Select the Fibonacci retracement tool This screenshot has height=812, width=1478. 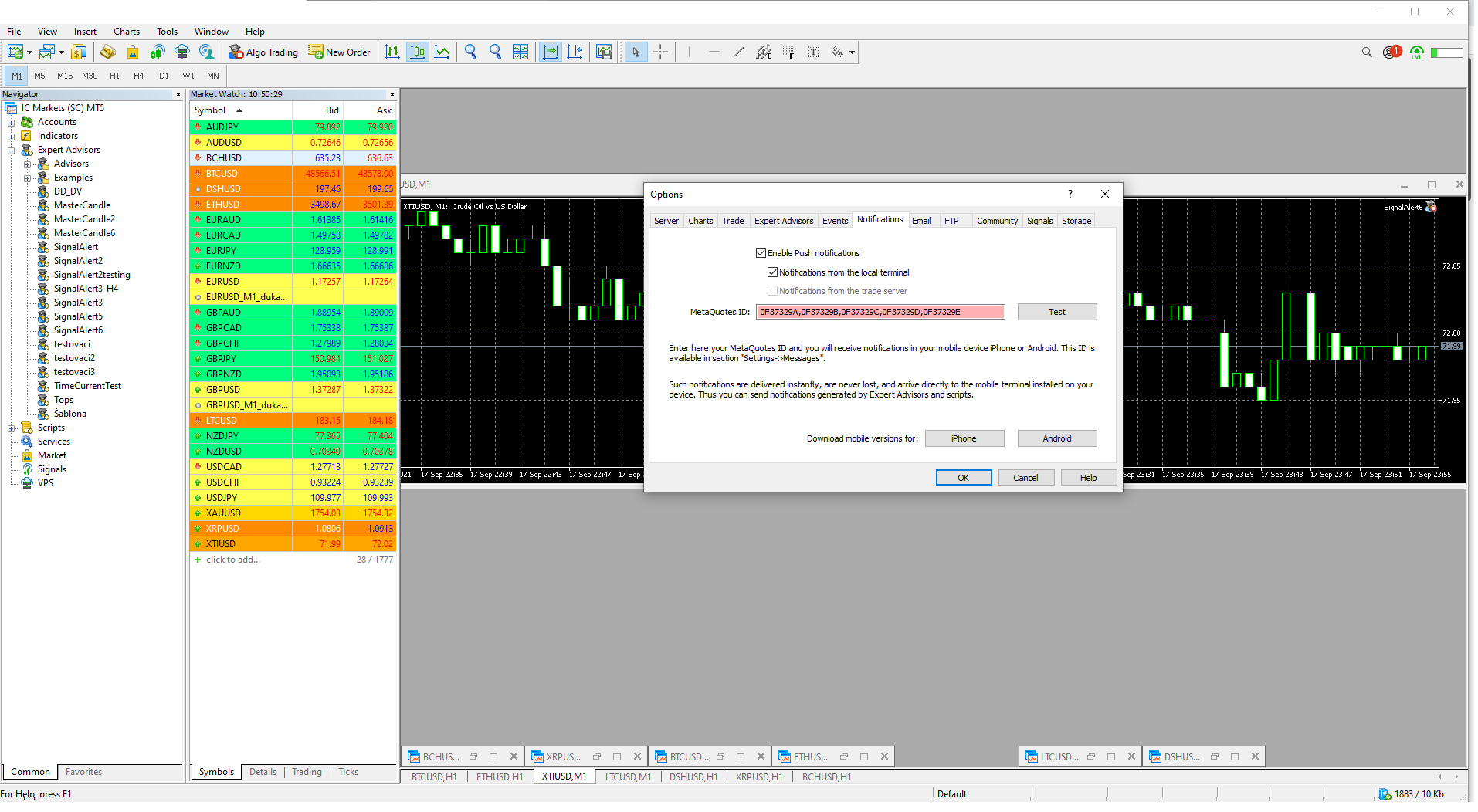(788, 52)
